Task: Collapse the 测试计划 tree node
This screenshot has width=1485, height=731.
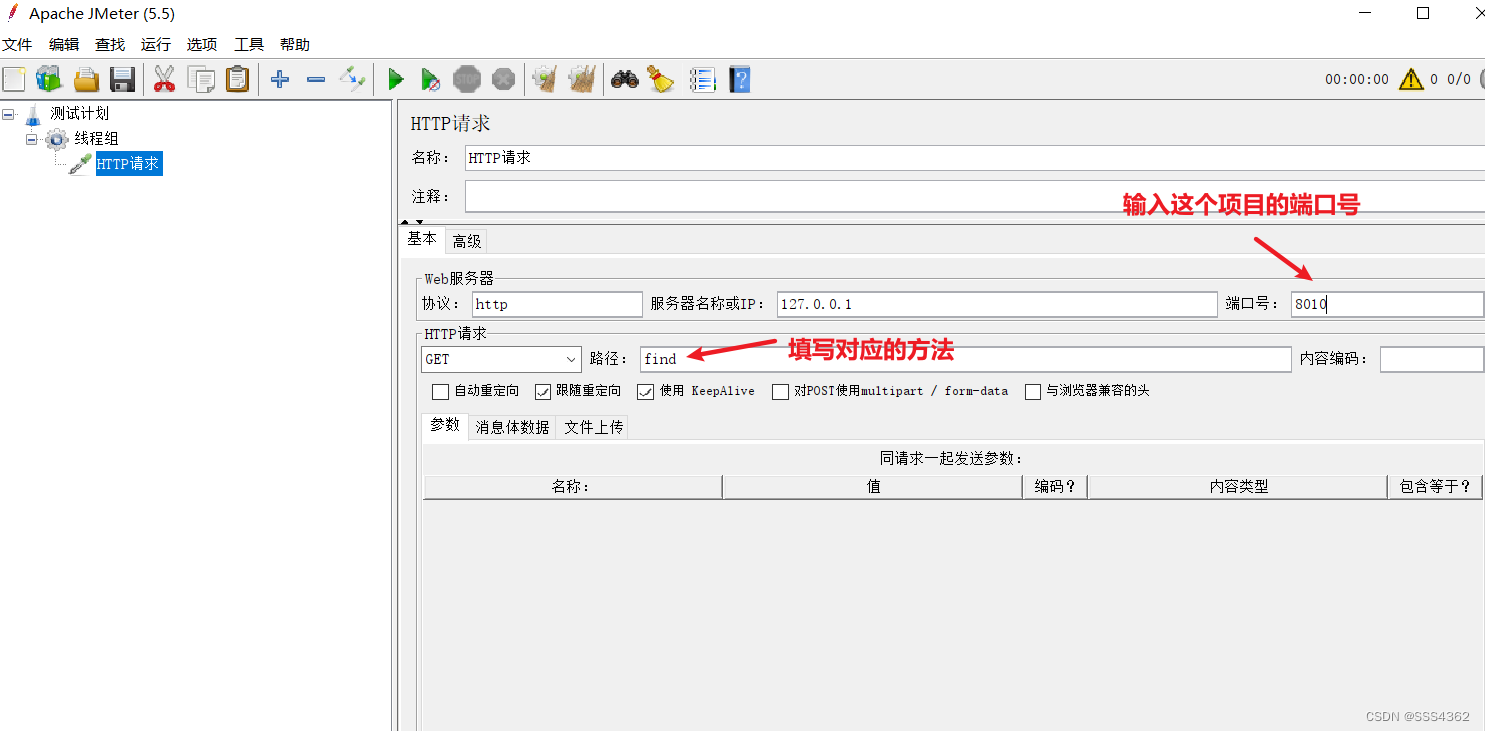Action: point(8,115)
